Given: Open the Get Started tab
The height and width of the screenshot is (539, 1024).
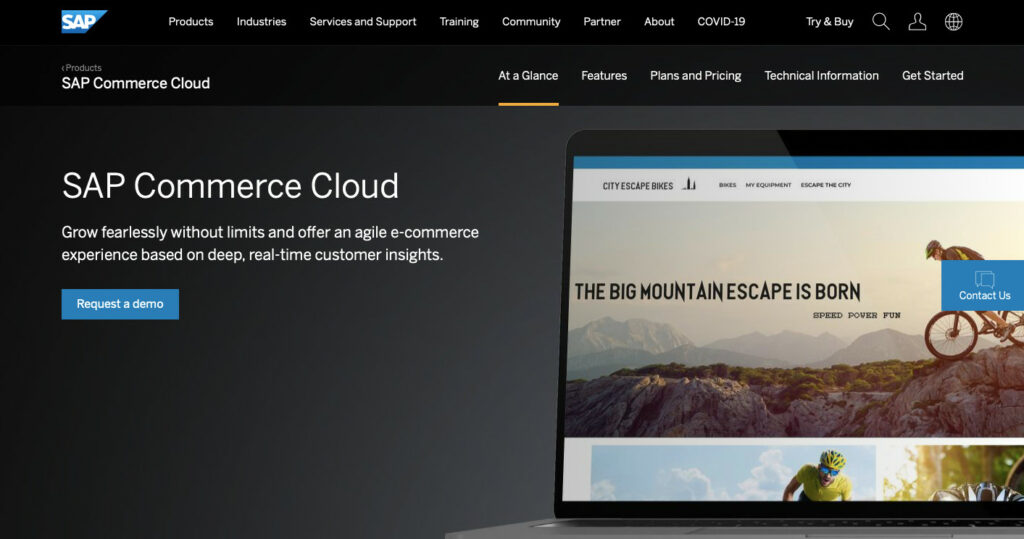Looking at the screenshot, I should point(933,76).
